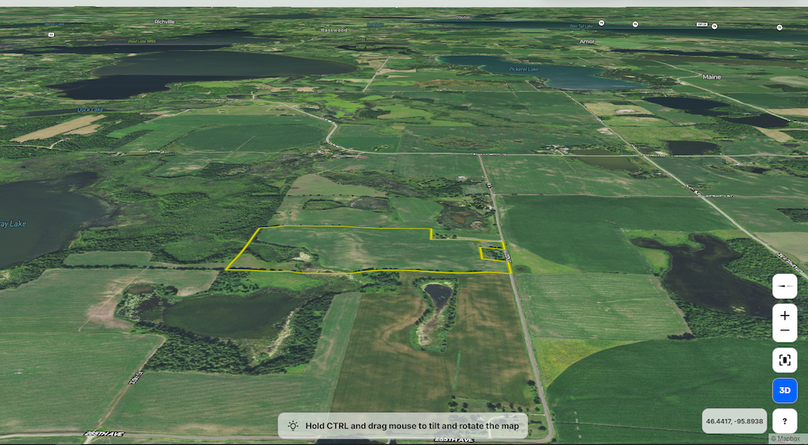808x445 pixels.
Task: Toggle the 3D view button
Action: pyautogui.click(x=785, y=390)
